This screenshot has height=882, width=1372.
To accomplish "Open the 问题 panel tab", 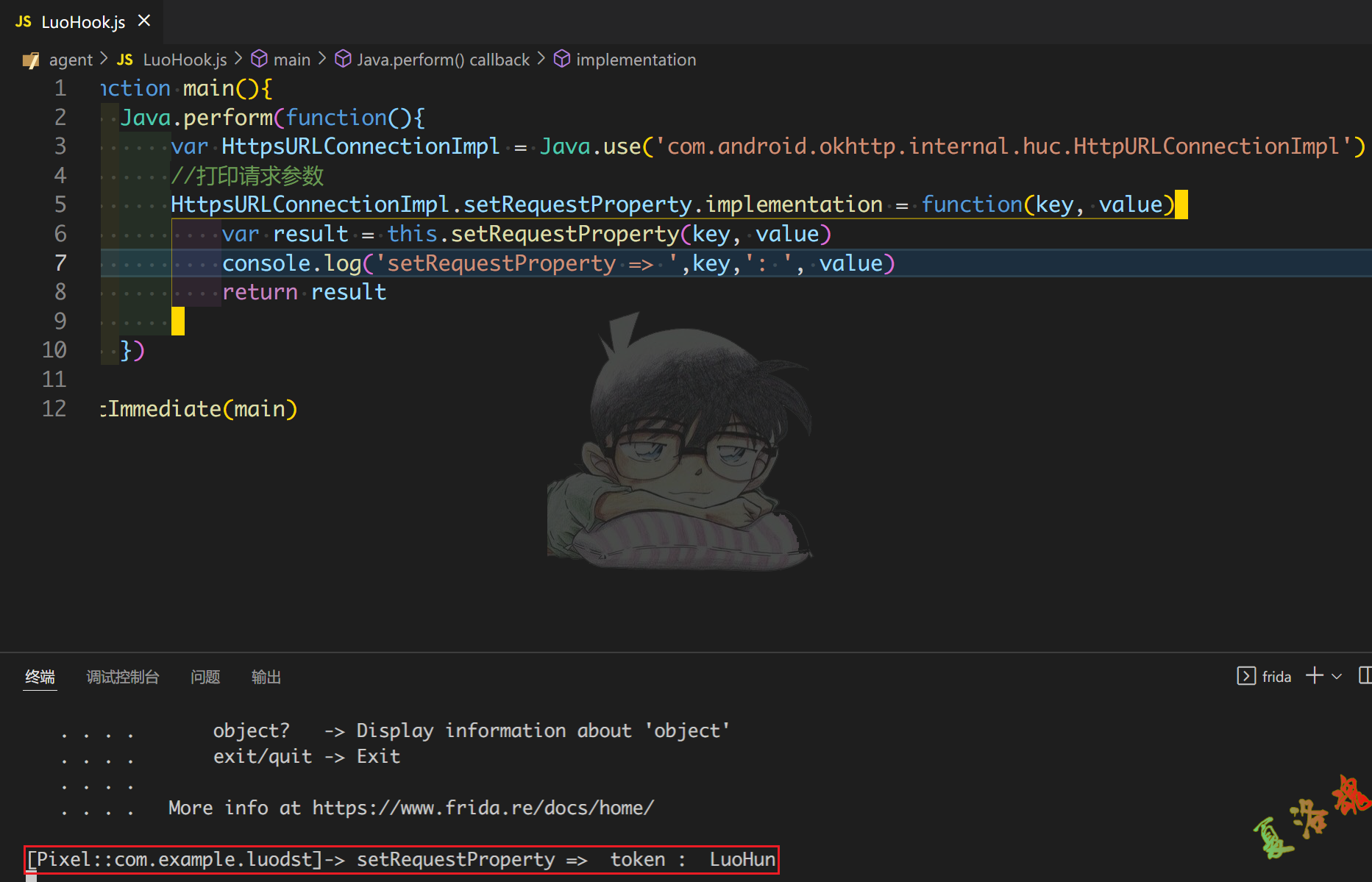I will point(205,677).
